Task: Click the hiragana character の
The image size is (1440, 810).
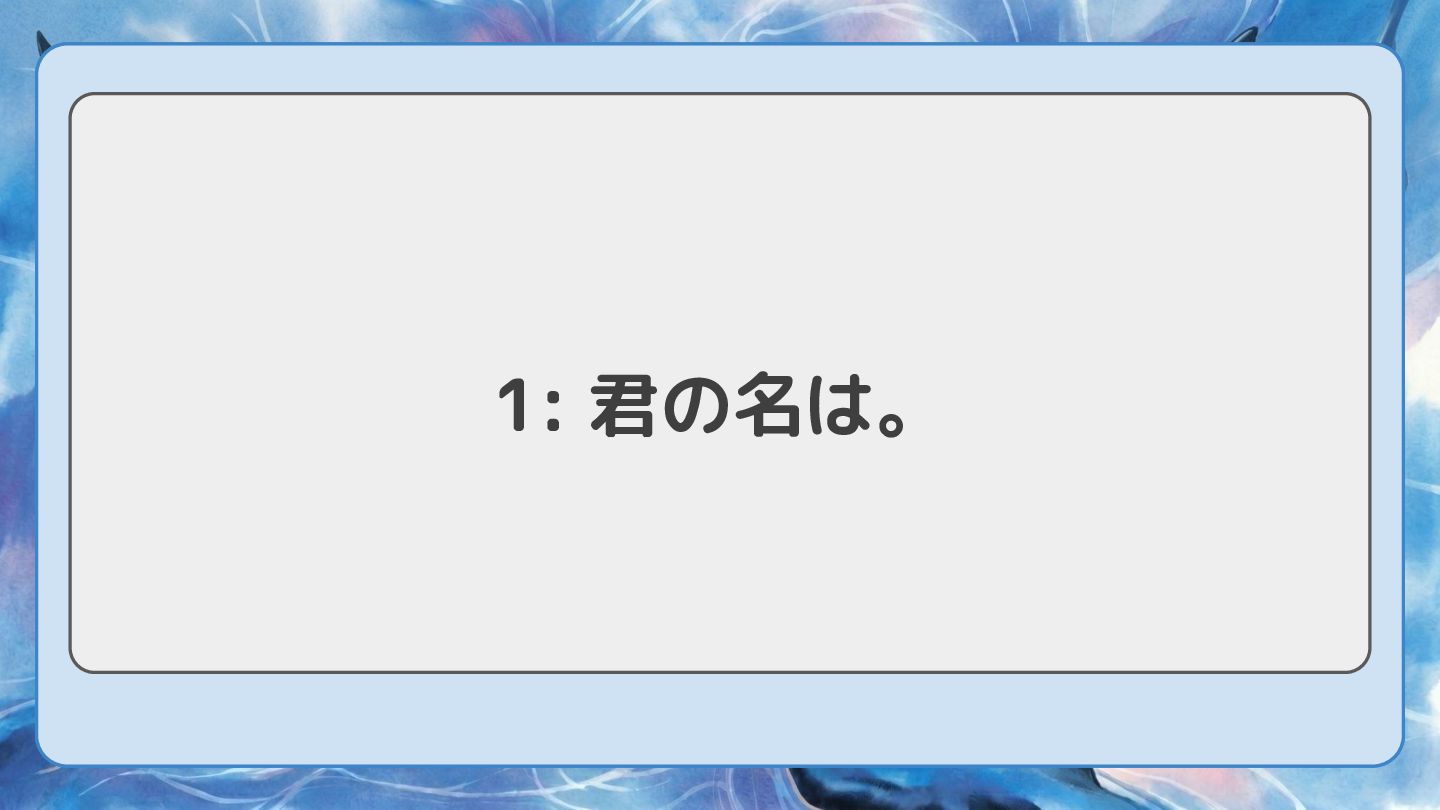Action: click(x=696, y=409)
